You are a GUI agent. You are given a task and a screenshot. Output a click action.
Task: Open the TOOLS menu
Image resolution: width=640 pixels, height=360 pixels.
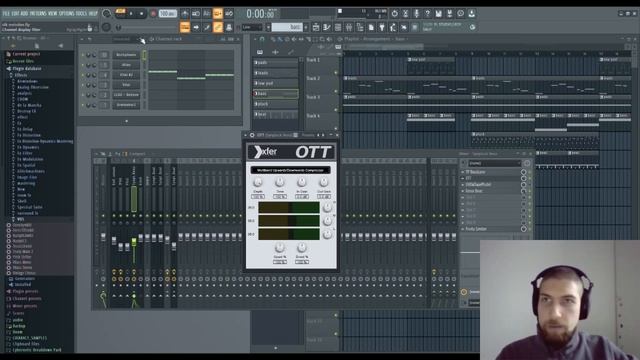pyautogui.click(x=81, y=13)
